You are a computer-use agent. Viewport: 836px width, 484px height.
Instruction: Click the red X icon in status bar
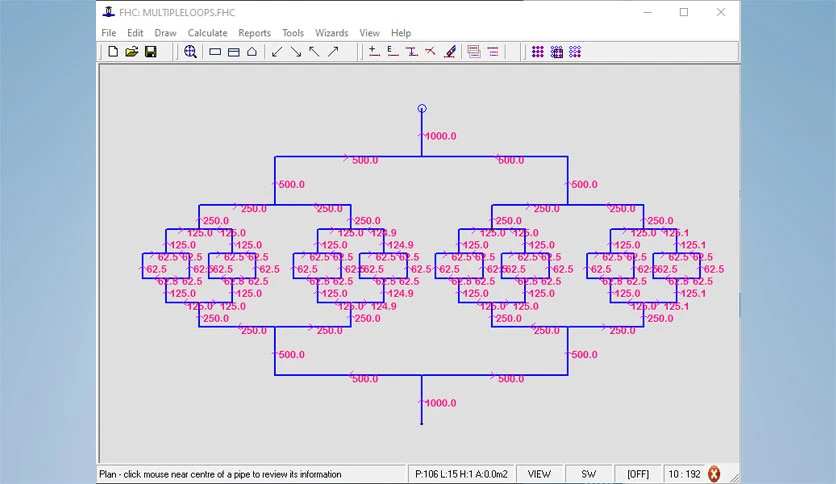click(714, 473)
